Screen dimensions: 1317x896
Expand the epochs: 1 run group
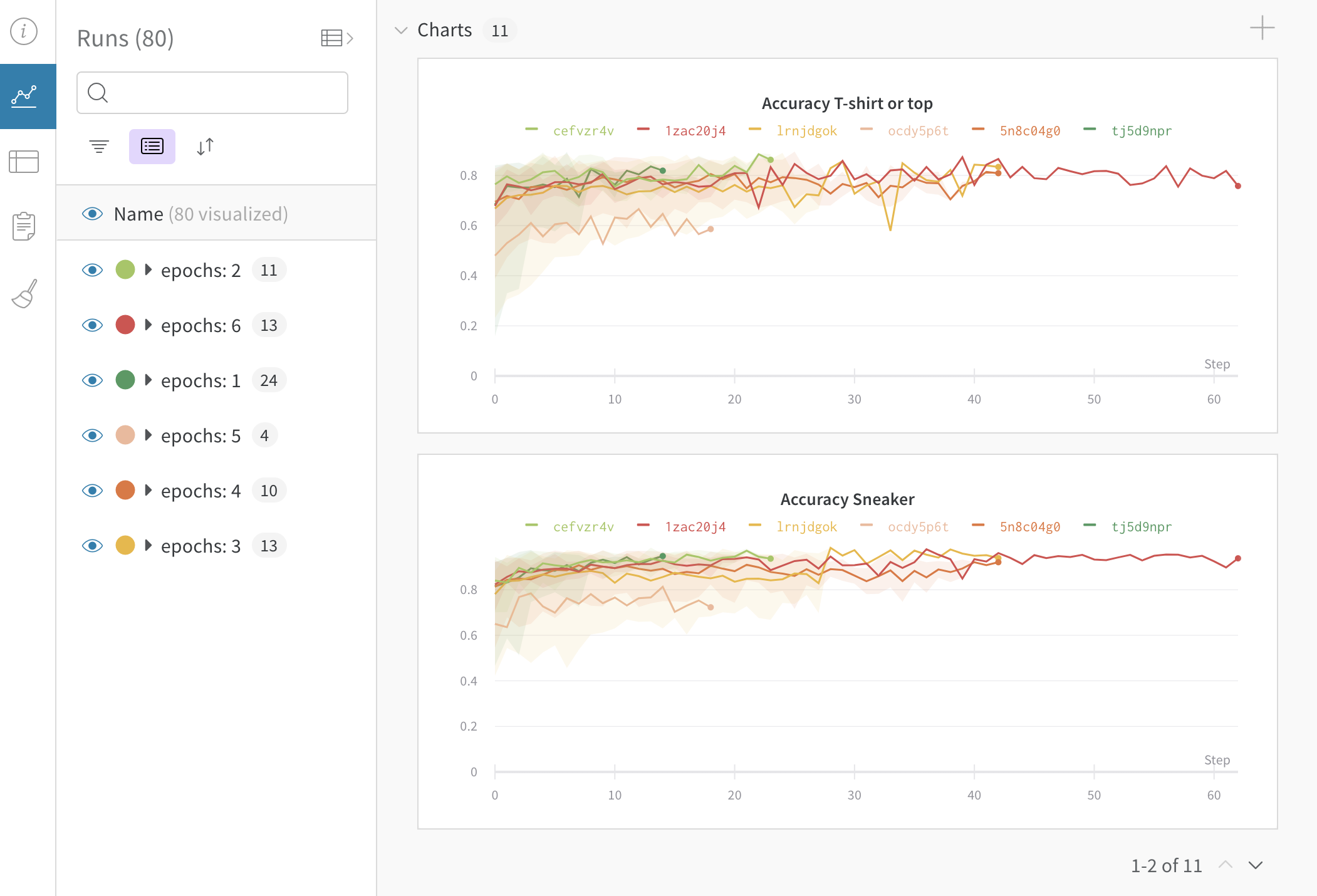(148, 380)
